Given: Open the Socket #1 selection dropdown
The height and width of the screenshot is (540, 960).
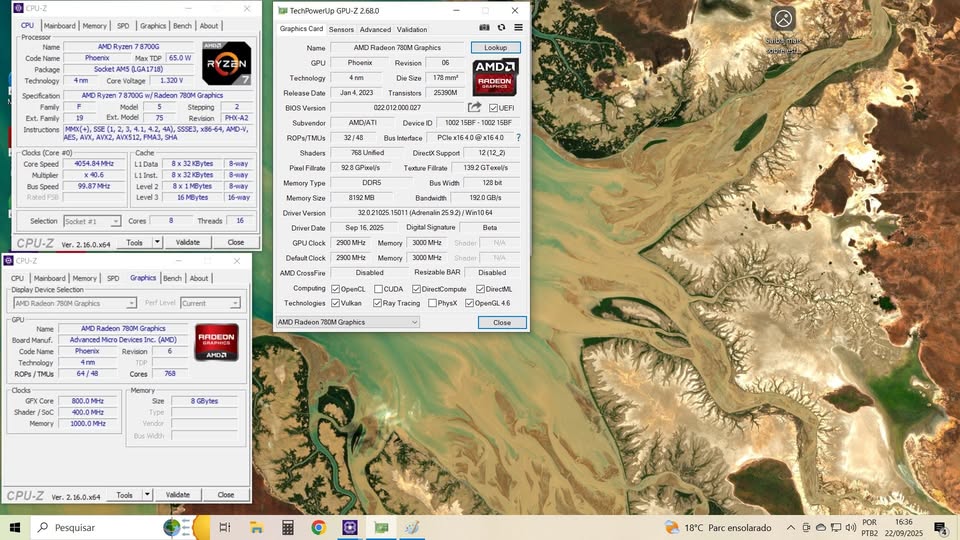Looking at the screenshot, I should click(92, 221).
